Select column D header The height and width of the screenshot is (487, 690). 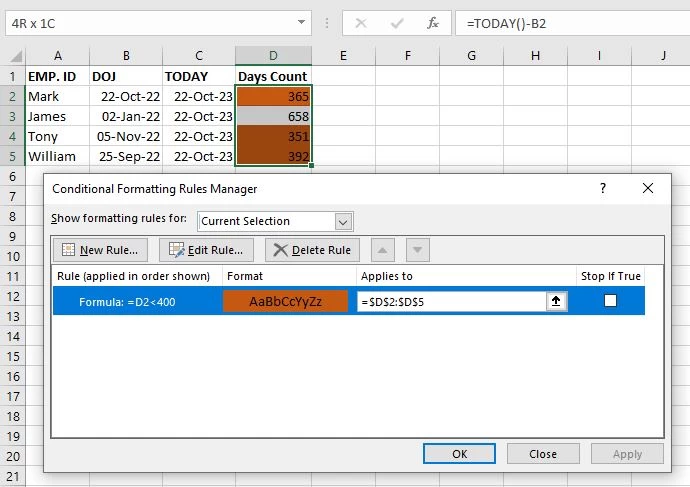pyautogui.click(x=273, y=56)
